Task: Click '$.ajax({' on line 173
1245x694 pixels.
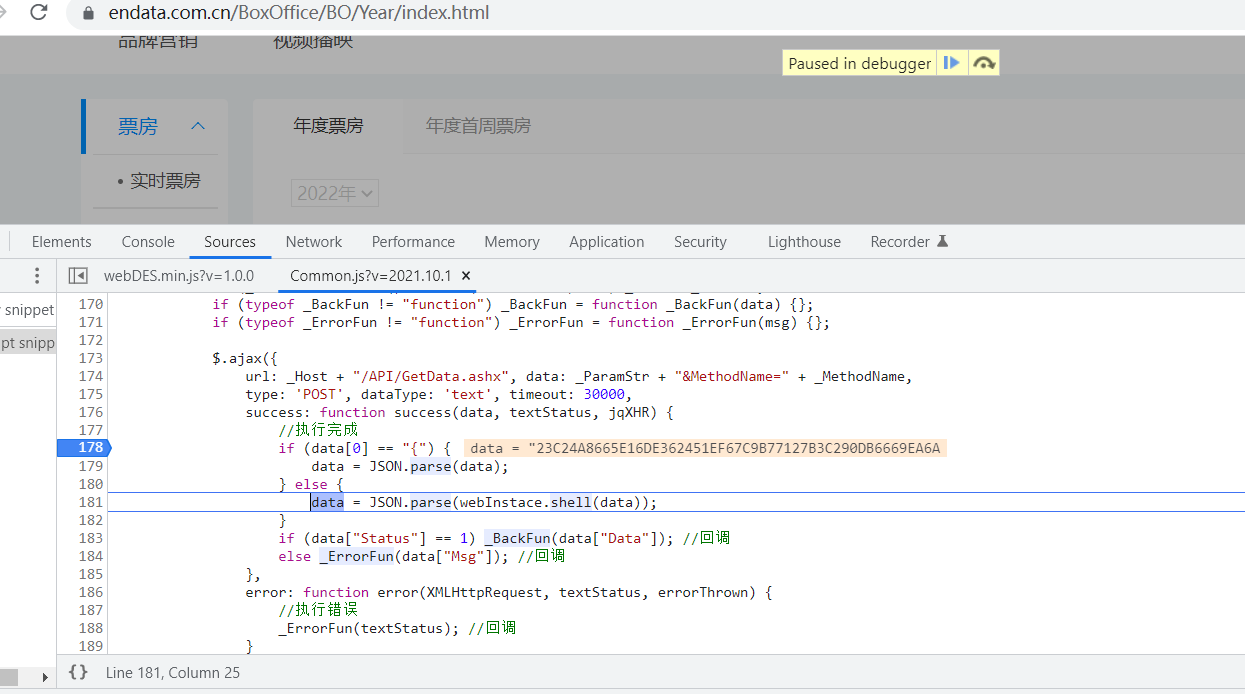Action: (x=245, y=358)
